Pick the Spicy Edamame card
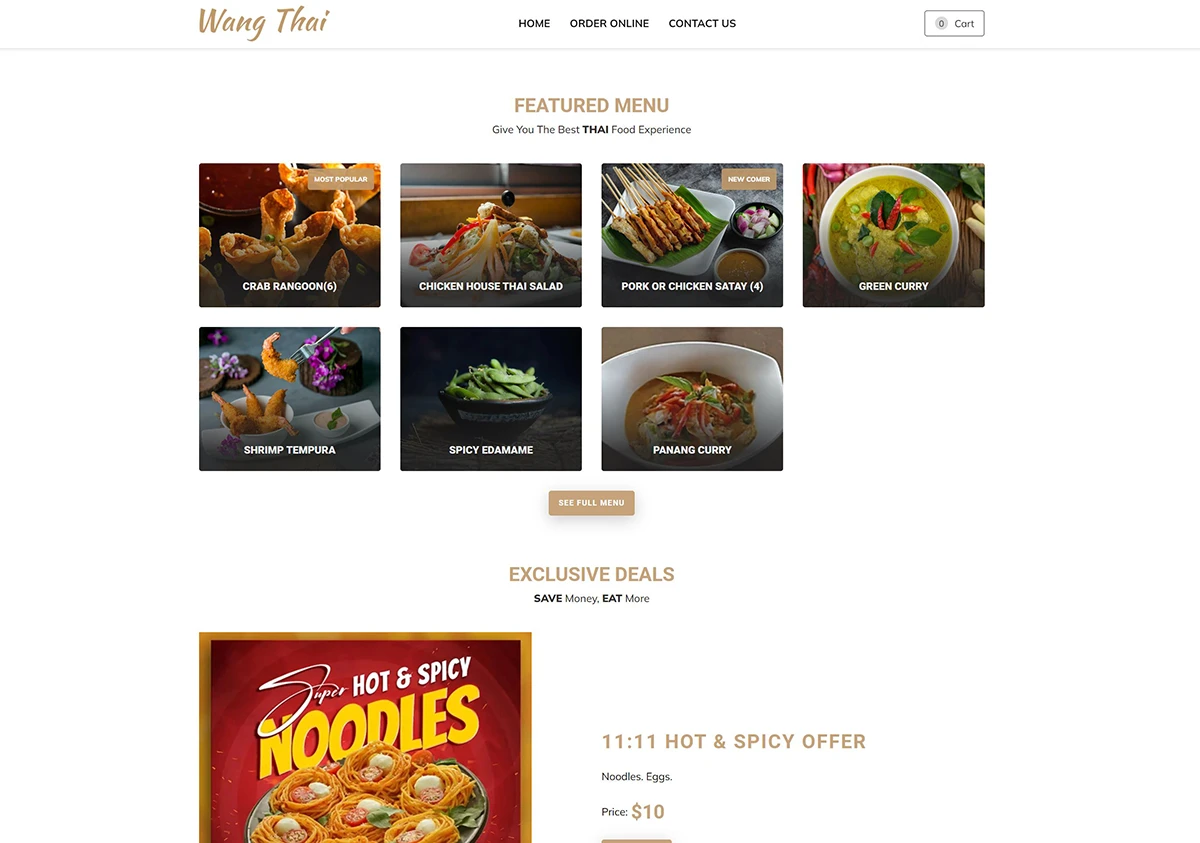This screenshot has width=1200, height=843. click(491, 399)
